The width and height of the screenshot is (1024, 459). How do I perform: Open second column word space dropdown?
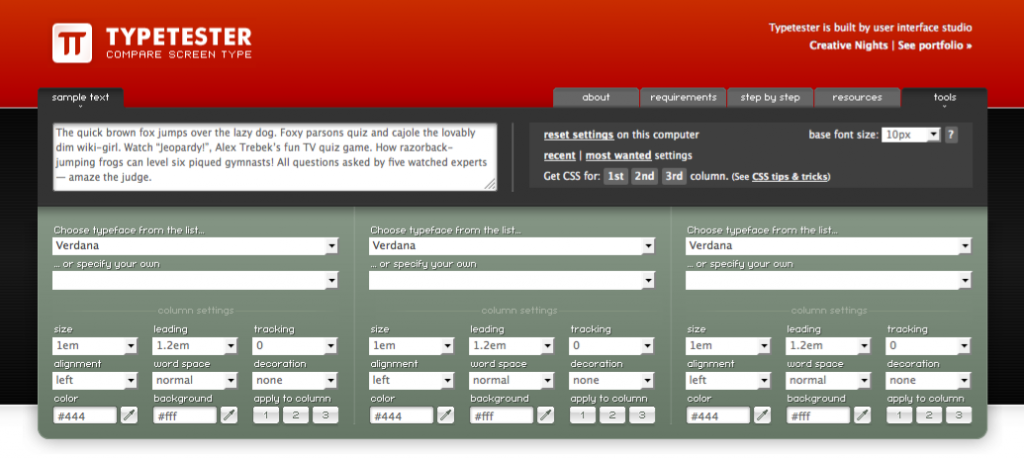pos(511,381)
